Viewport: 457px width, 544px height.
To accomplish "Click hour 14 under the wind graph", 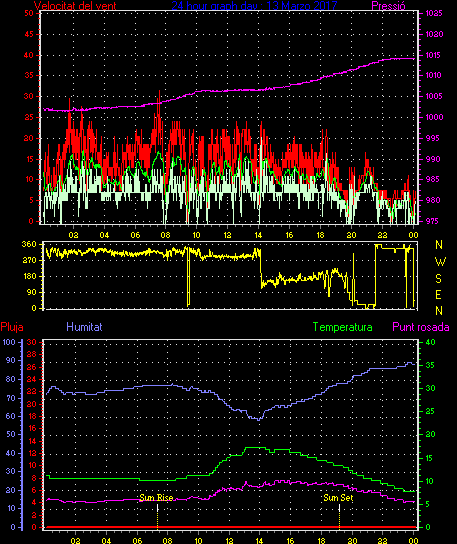I will click(x=258, y=235).
